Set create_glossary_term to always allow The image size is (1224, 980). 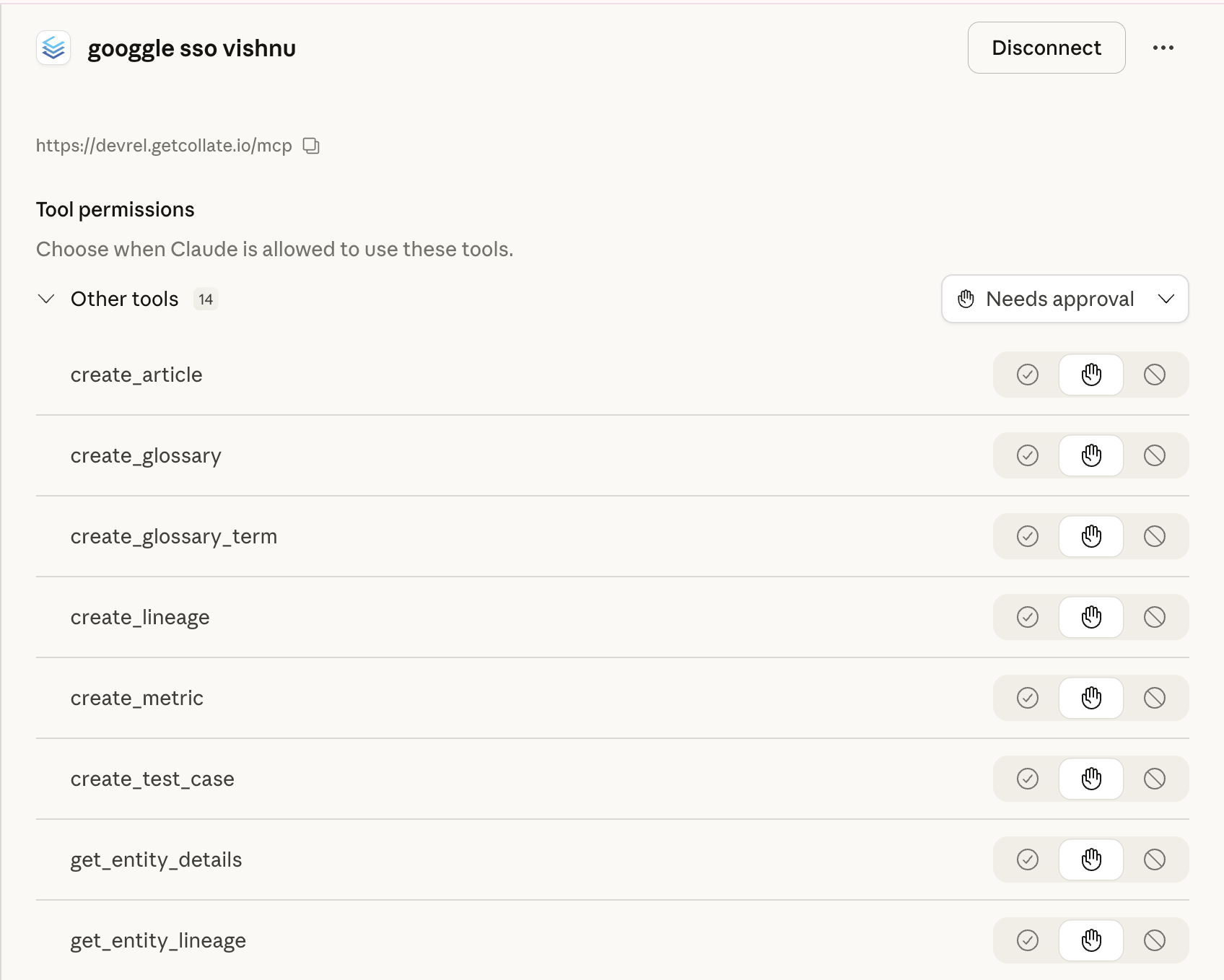(1028, 536)
